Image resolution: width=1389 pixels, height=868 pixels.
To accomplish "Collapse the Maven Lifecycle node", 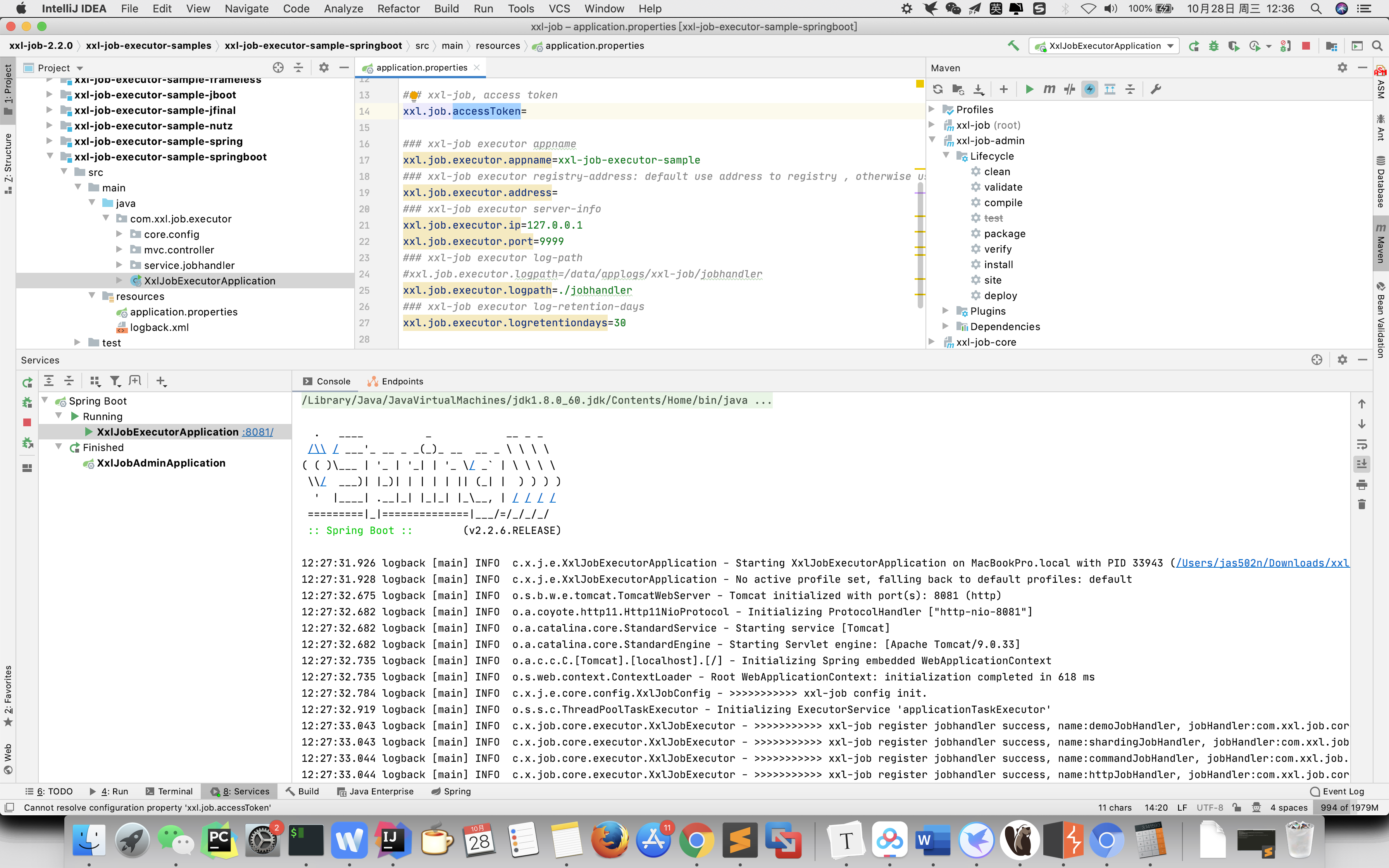I will pos(946,155).
